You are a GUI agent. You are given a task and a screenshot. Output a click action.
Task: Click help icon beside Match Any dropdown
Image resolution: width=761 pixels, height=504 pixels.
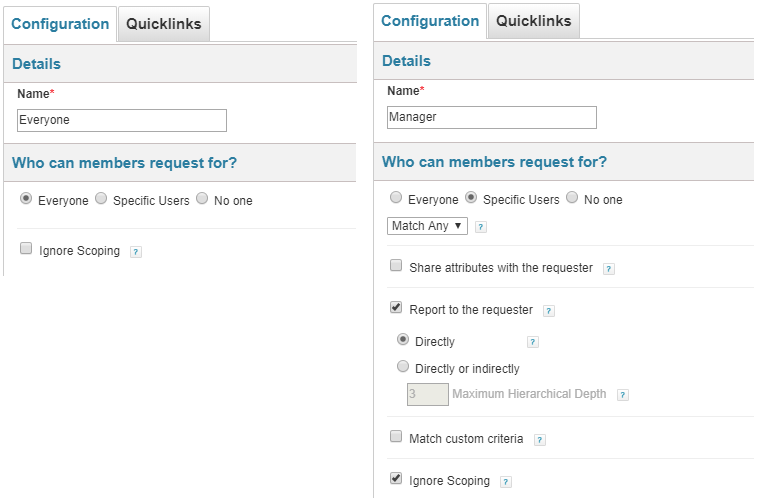[x=481, y=227]
